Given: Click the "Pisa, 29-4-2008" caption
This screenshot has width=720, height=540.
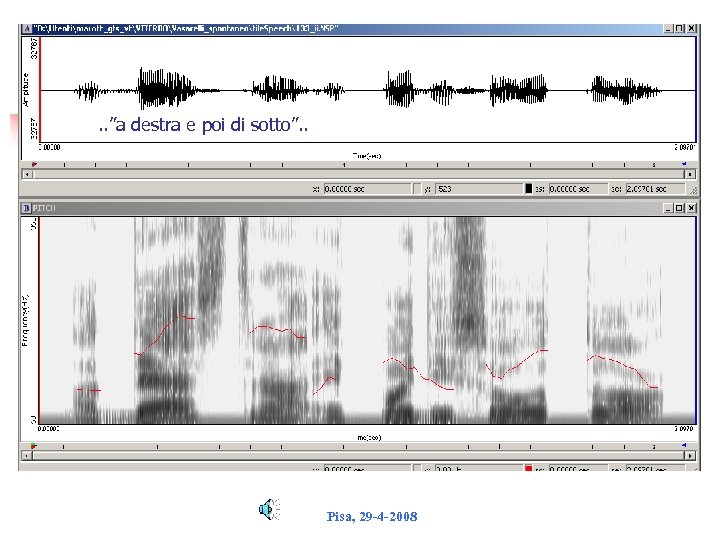Looking at the screenshot, I should click(x=372, y=517).
